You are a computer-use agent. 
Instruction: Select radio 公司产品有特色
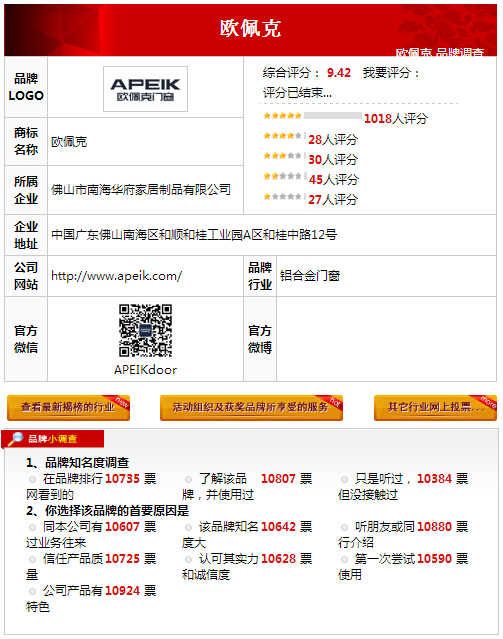(x=32, y=591)
